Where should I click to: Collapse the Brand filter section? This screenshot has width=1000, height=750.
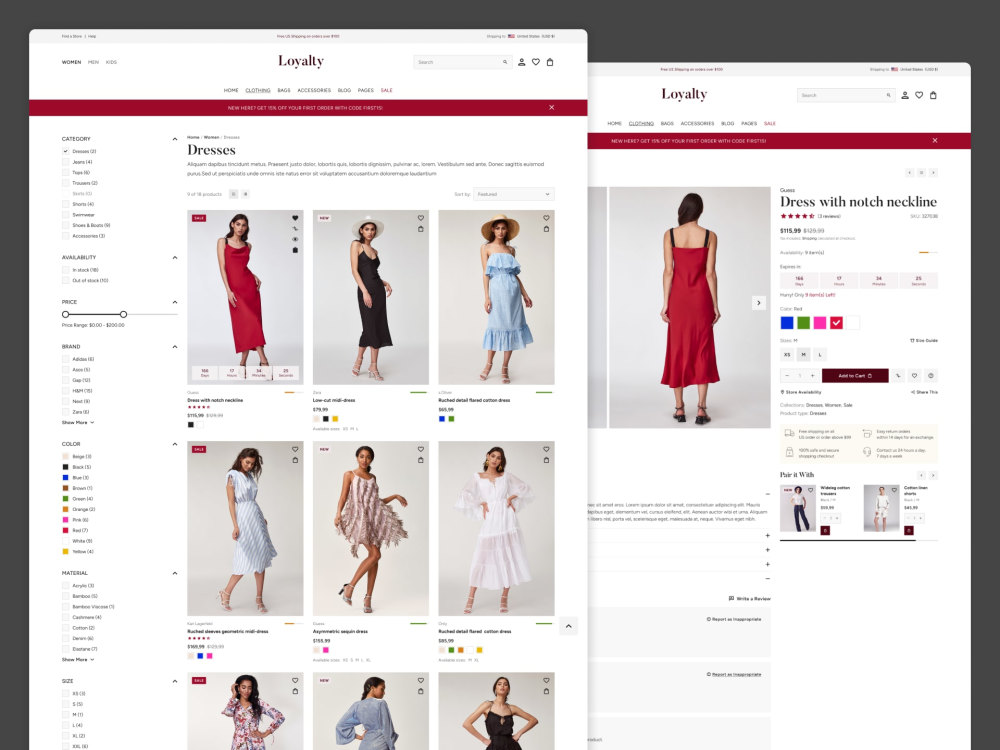[x=175, y=347]
